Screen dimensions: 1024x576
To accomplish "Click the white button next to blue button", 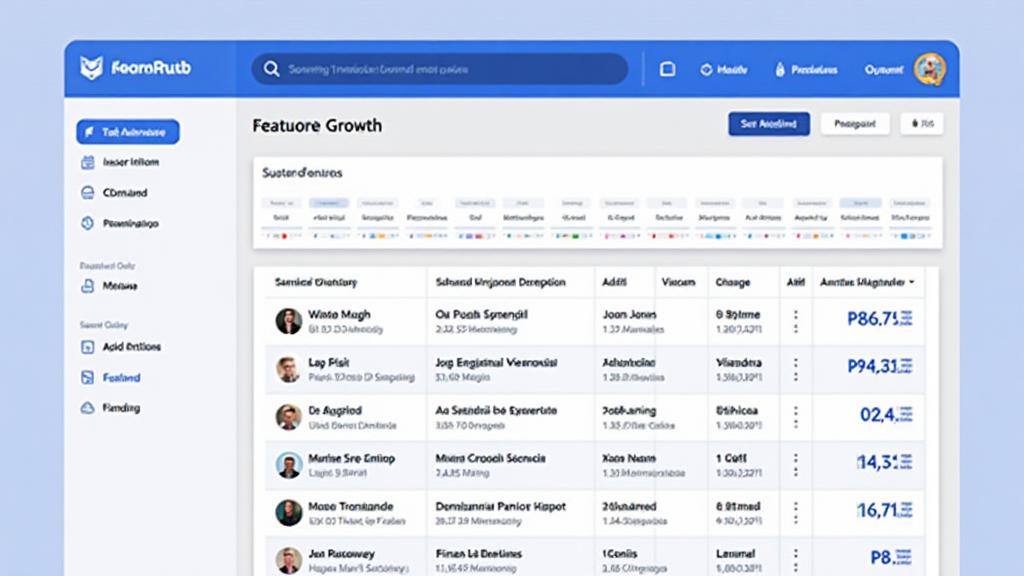I will pyautogui.click(x=855, y=124).
